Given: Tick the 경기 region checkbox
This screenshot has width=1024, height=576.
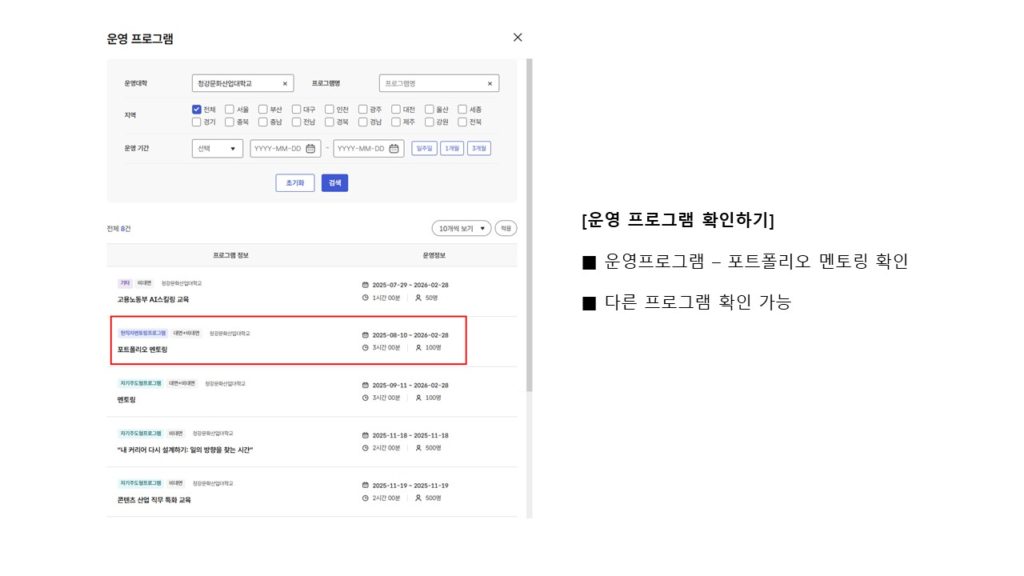Looking at the screenshot, I should click(x=197, y=122).
